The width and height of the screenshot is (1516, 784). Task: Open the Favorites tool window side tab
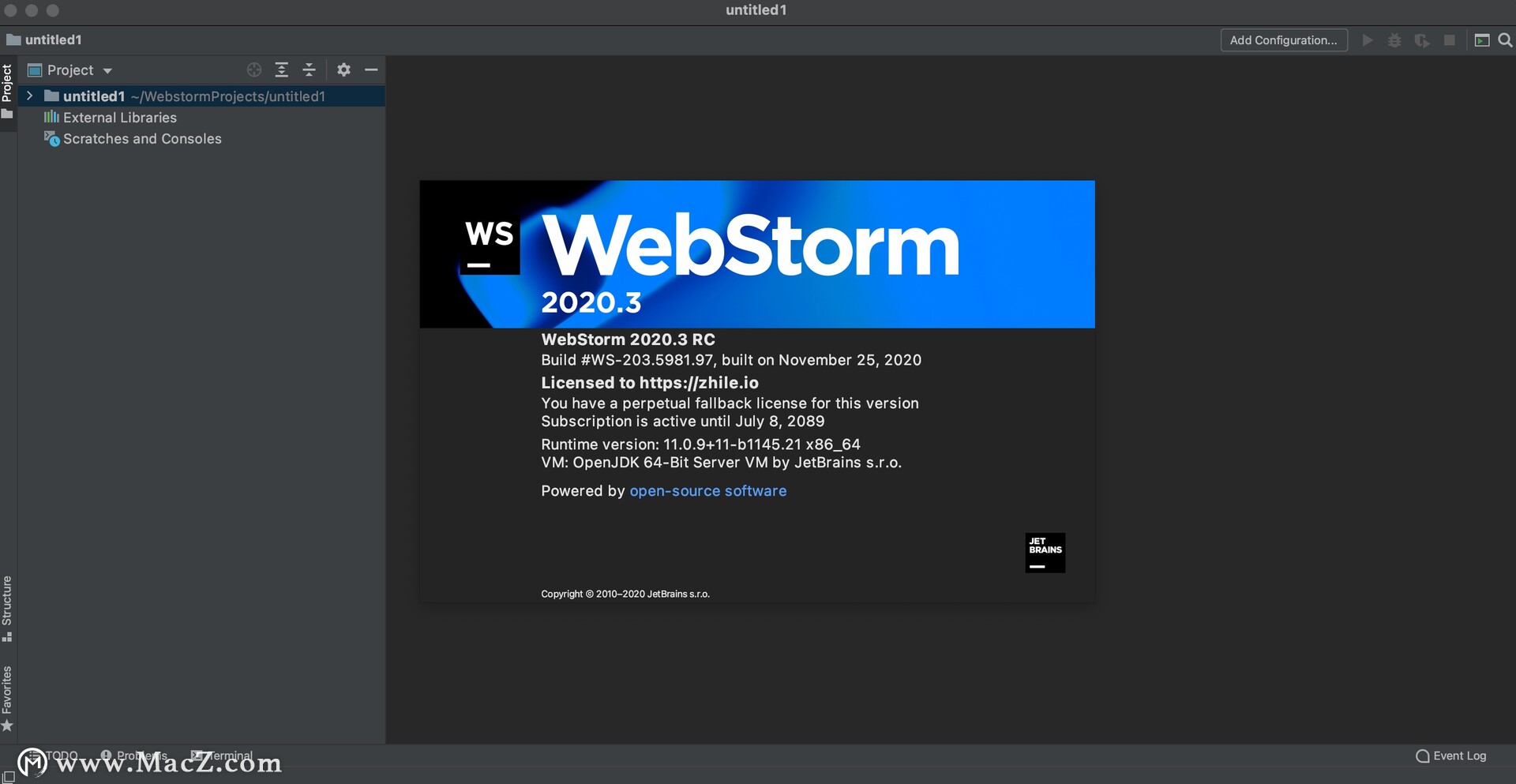point(8,698)
